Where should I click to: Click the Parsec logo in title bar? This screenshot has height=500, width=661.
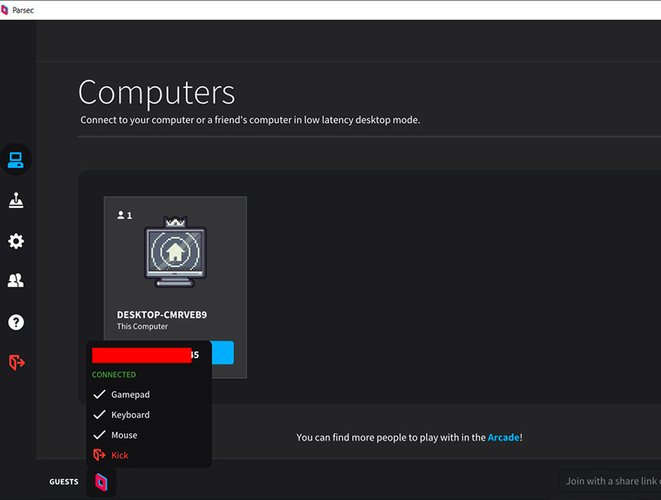[4, 10]
